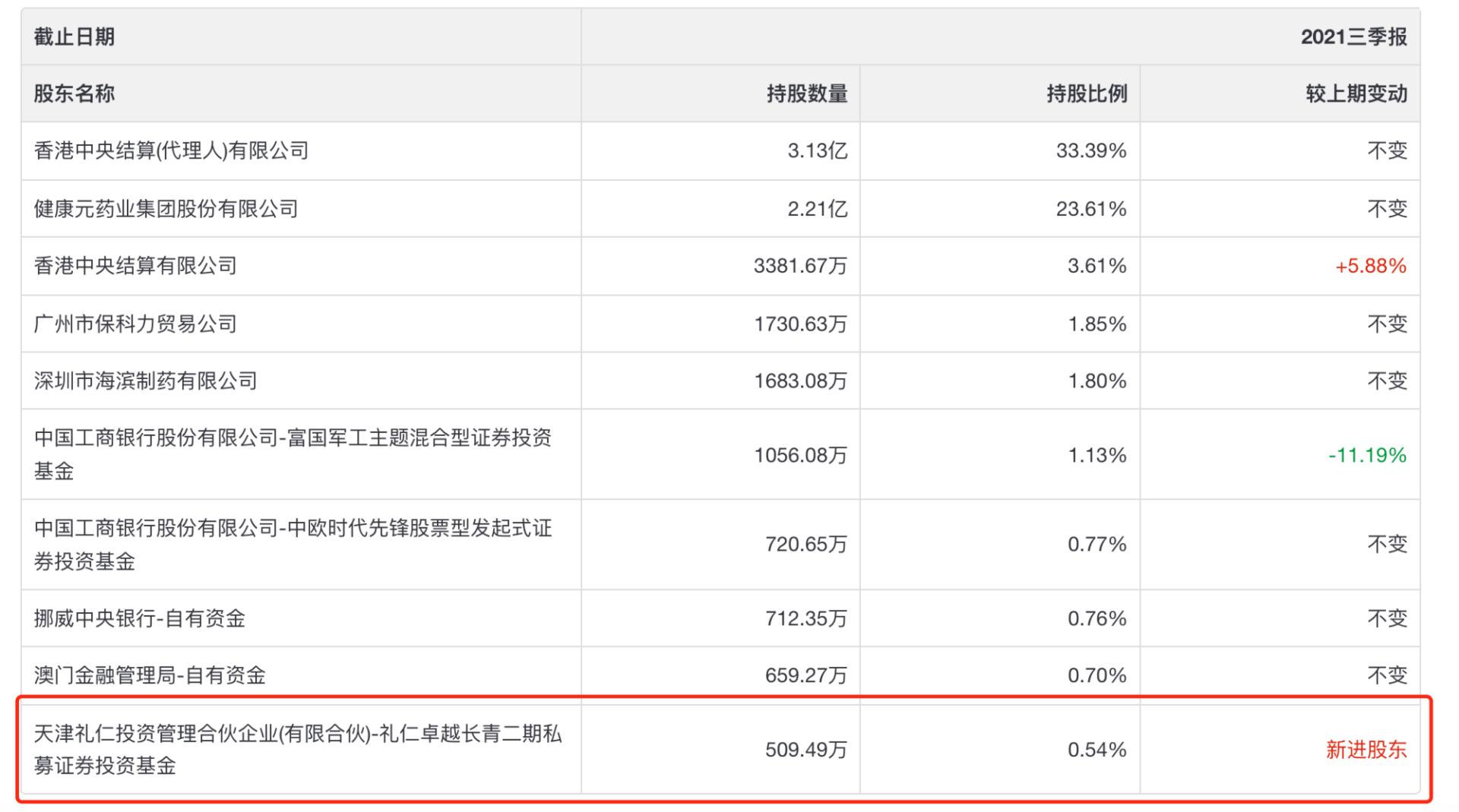Screen dimensions: 1459x812
Task: Click the 富国军工主题混合型证券投资基金 shareholder entry
Action: (x=293, y=453)
